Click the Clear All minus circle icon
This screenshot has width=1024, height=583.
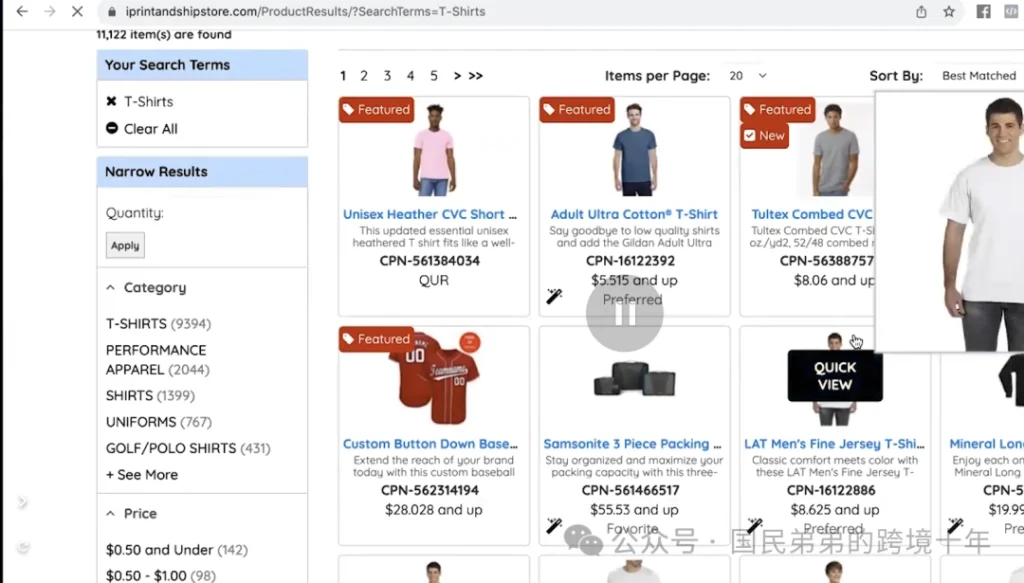(x=112, y=129)
